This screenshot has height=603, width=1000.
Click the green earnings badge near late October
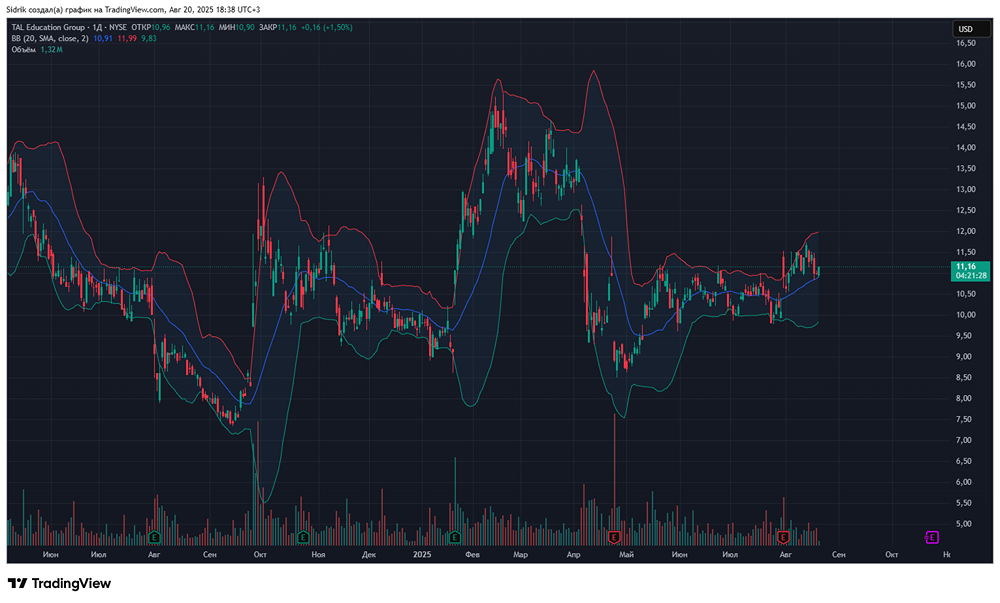(x=302, y=537)
